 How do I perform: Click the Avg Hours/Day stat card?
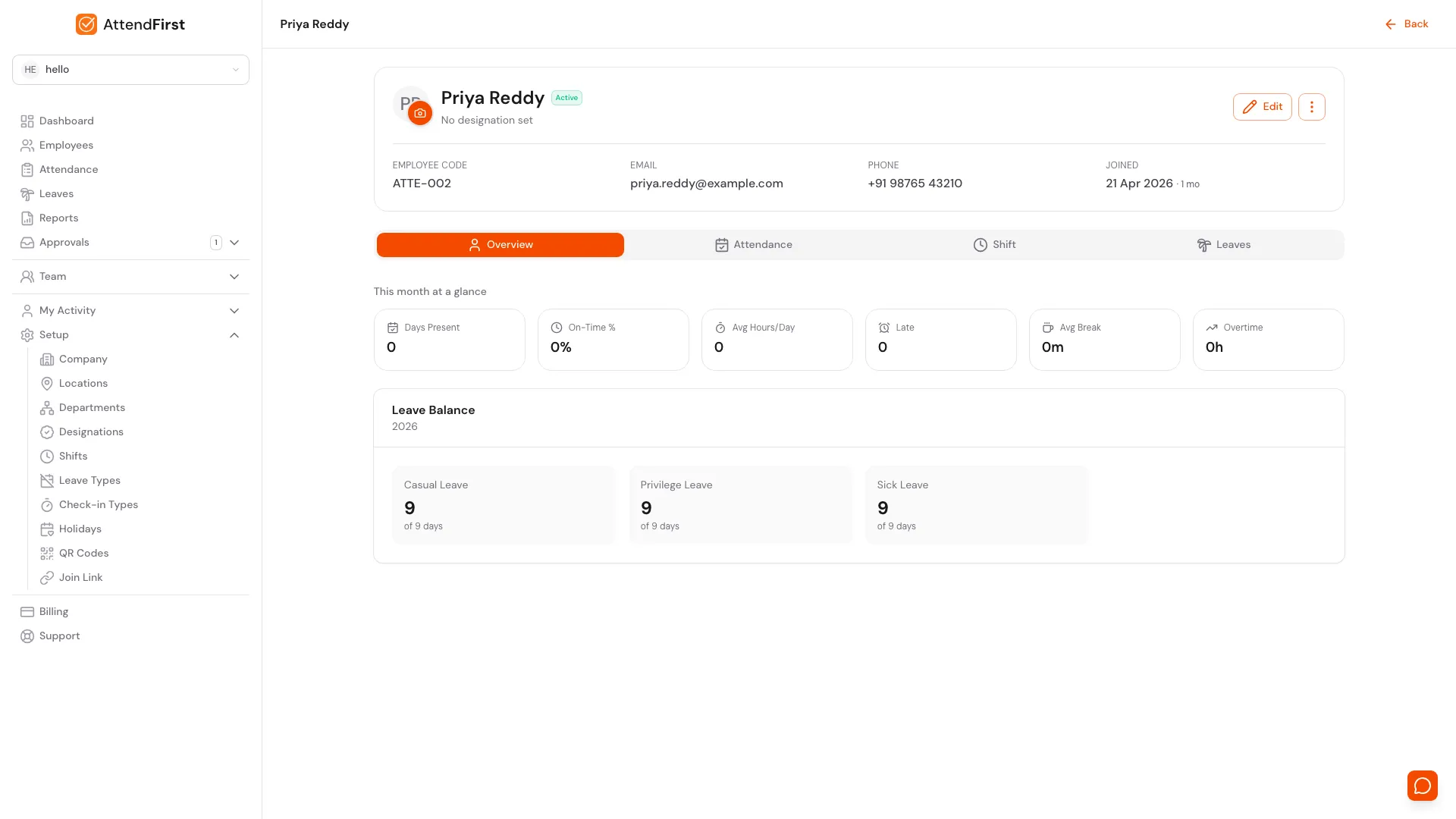click(x=777, y=340)
